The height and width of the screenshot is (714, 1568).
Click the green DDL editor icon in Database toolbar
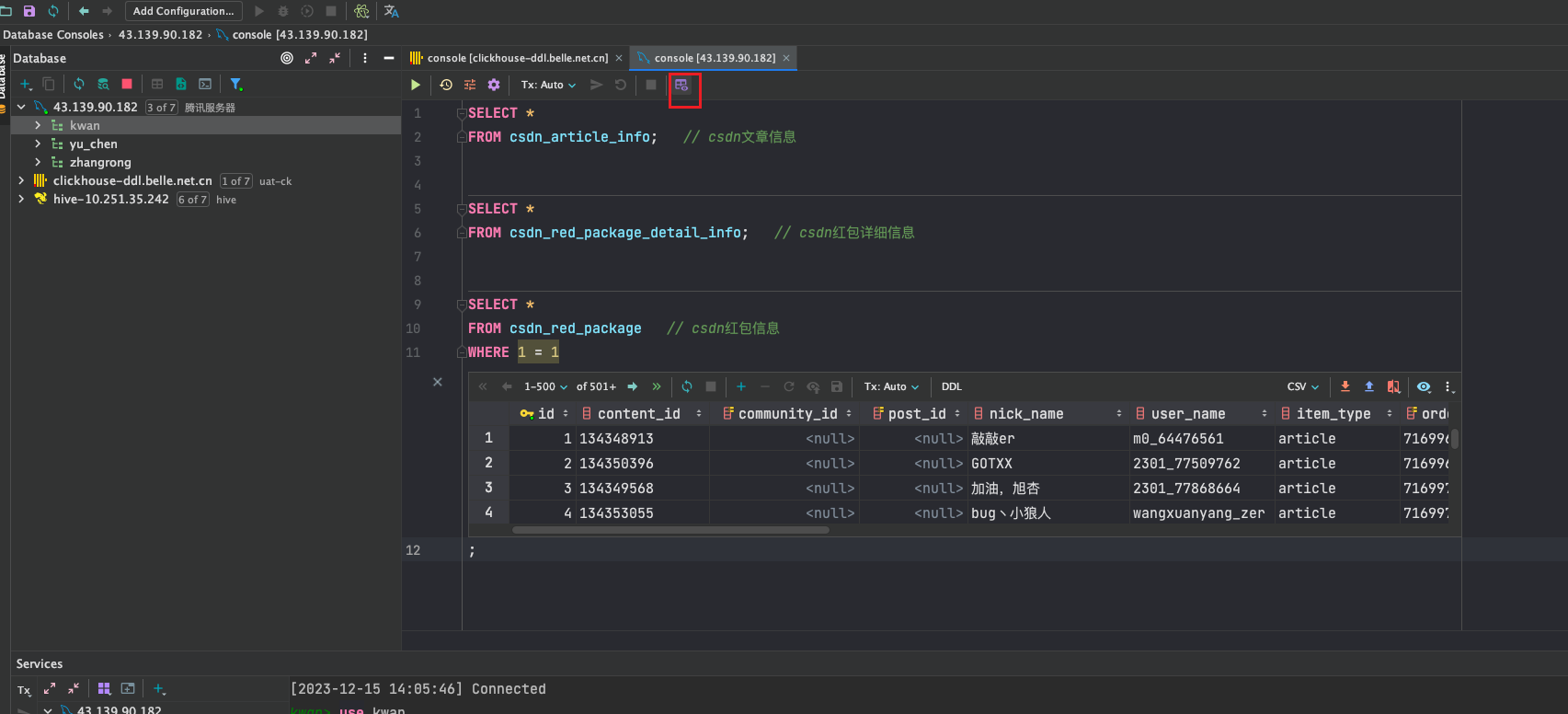[x=181, y=84]
